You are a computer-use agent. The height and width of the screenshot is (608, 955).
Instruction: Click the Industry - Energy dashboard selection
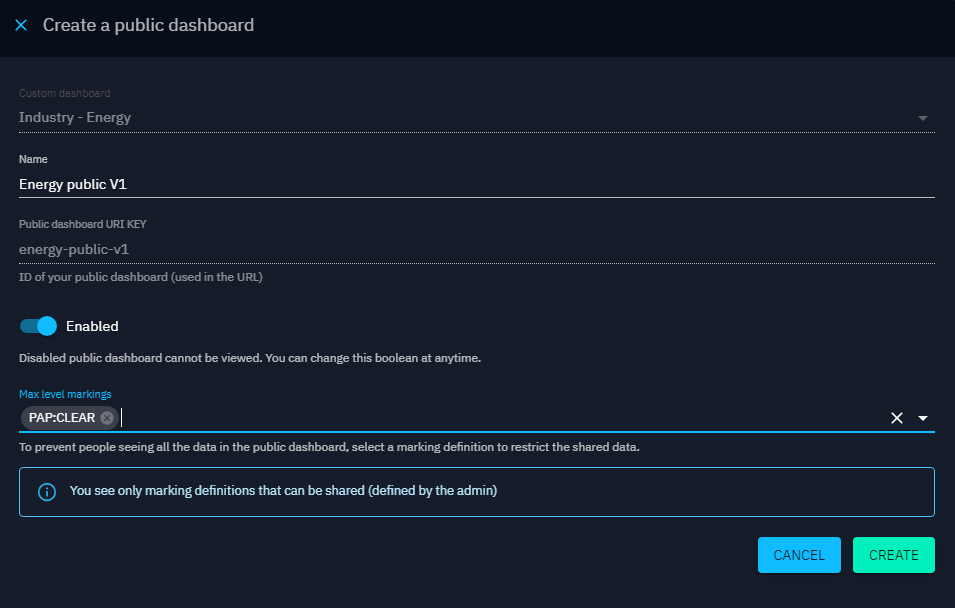(x=75, y=117)
